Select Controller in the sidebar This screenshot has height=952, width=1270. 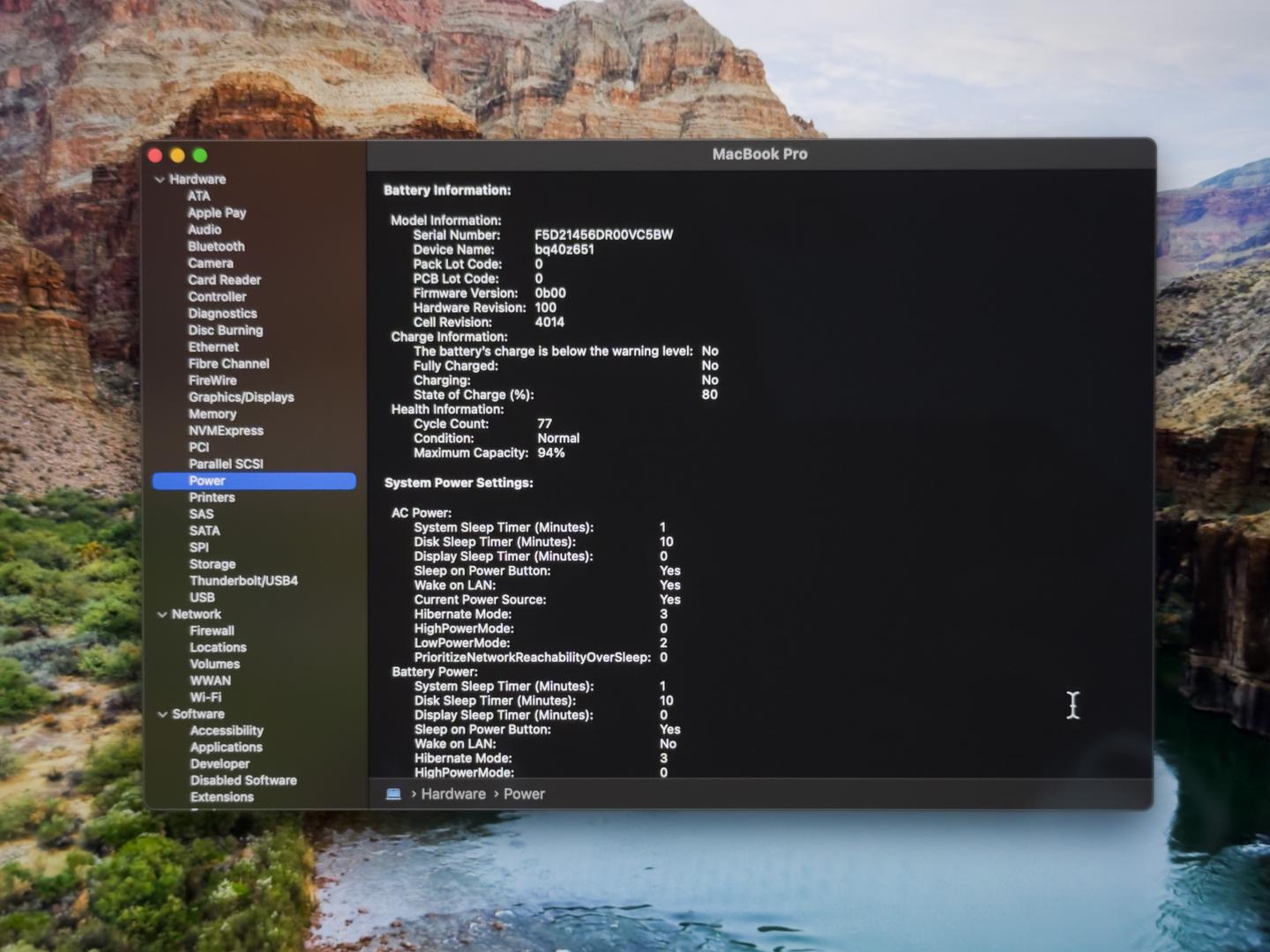217,297
